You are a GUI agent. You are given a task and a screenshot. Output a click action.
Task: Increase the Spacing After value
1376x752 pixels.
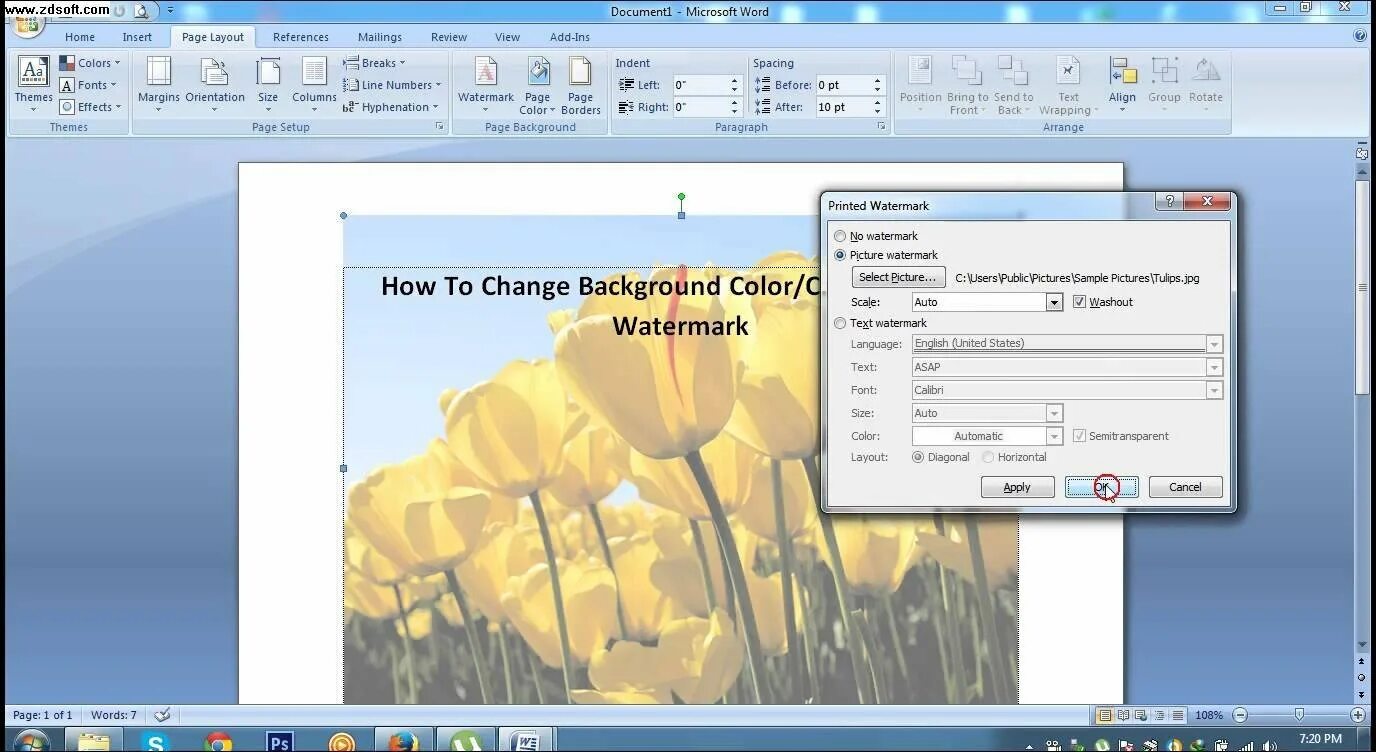pos(878,102)
